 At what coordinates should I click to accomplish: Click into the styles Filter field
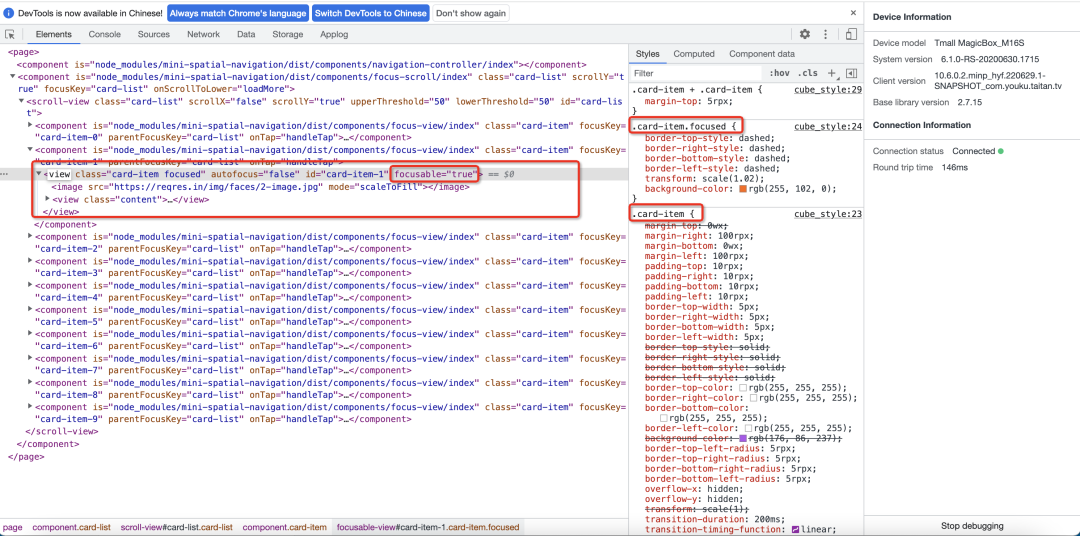pyautogui.click(x=696, y=73)
